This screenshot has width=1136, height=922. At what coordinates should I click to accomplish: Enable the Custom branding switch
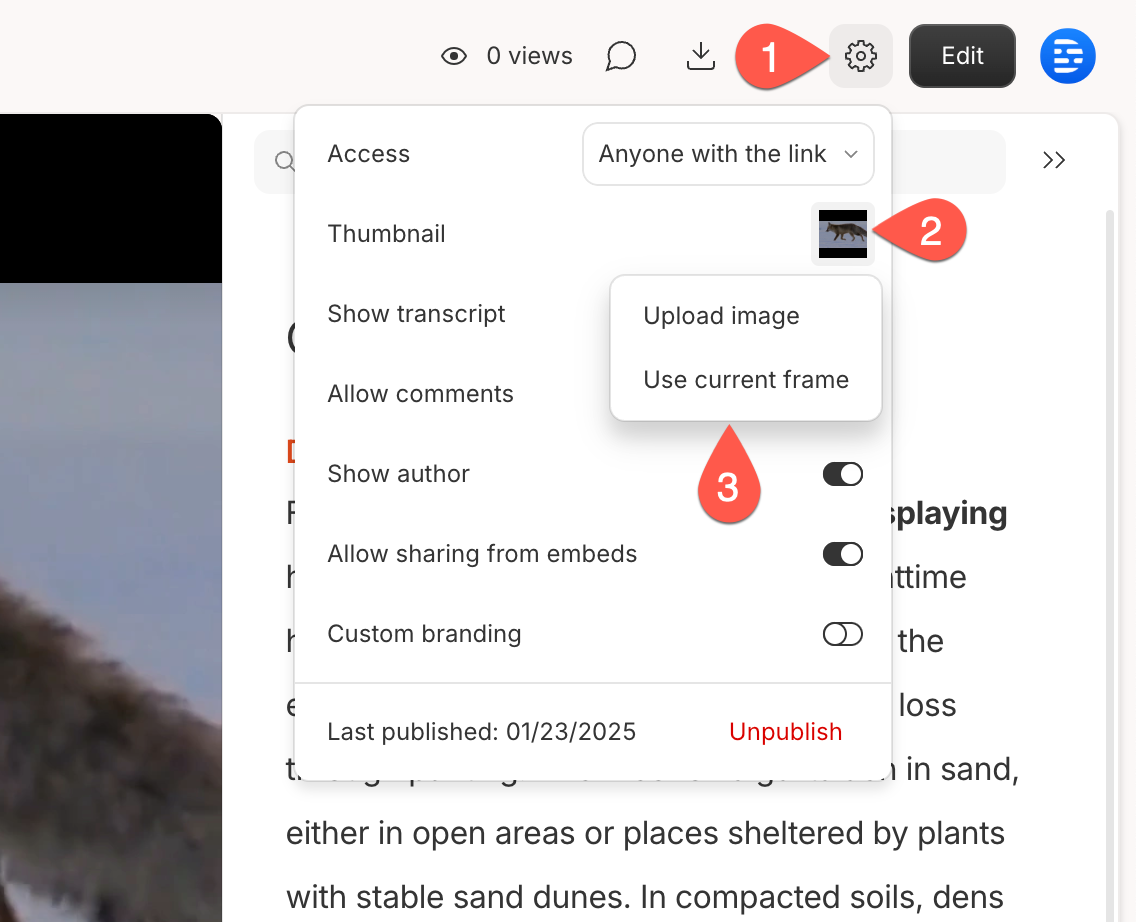pos(843,634)
